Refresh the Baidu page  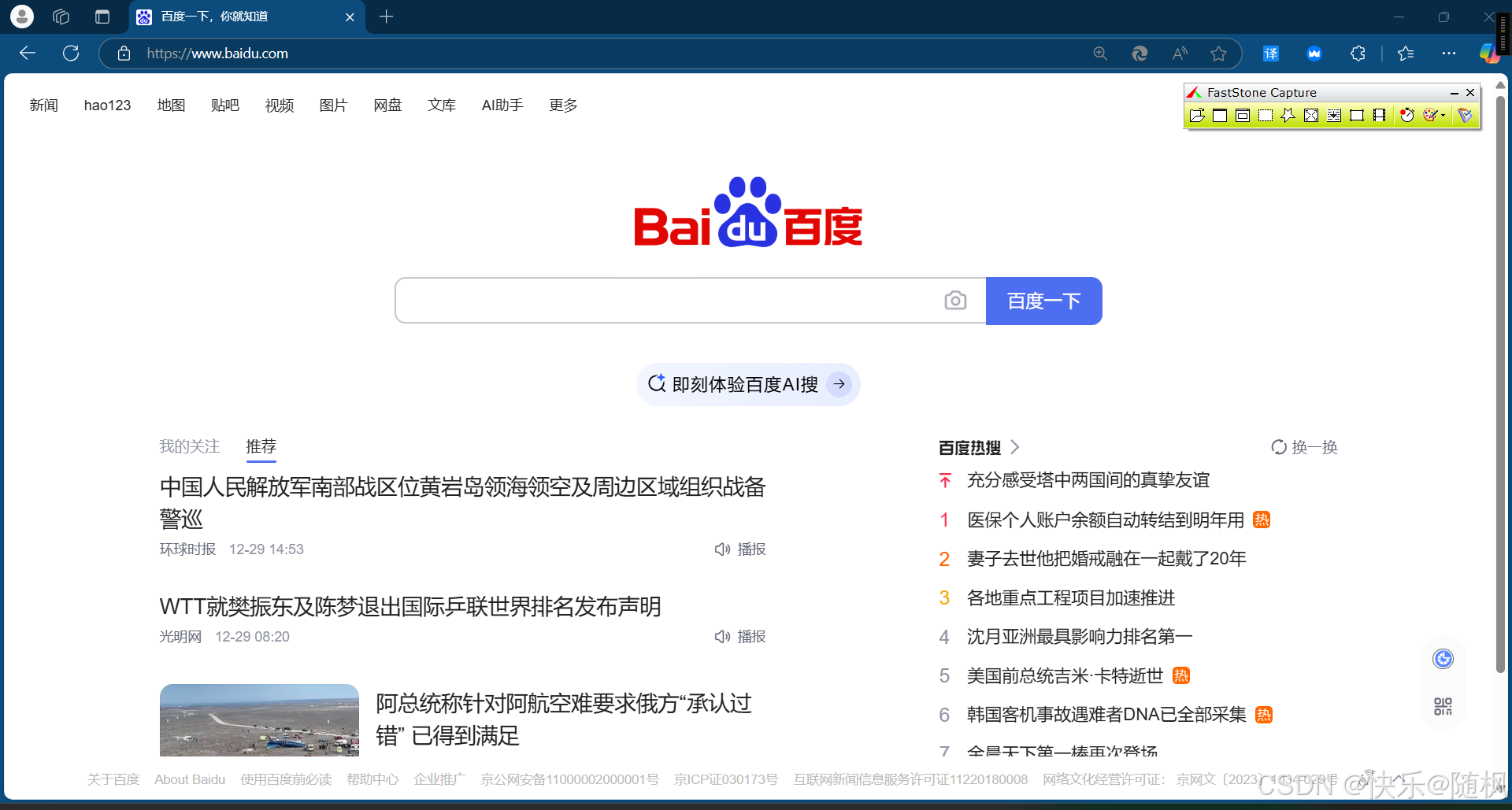click(x=71, y=54)
